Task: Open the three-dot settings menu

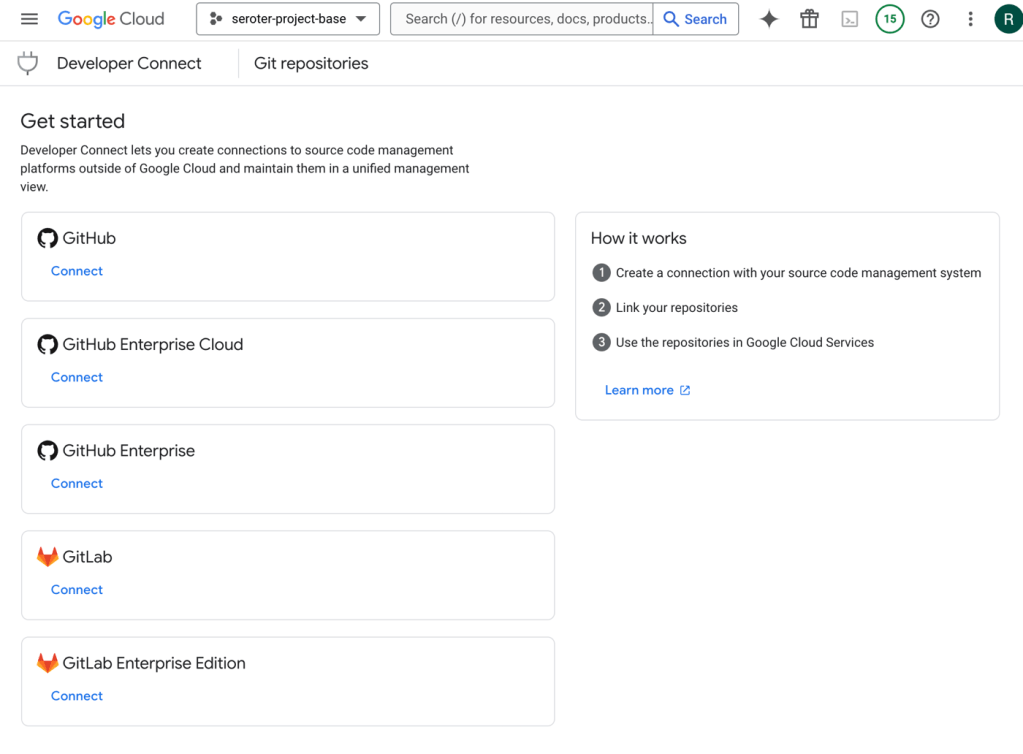Action: point(970,19)
